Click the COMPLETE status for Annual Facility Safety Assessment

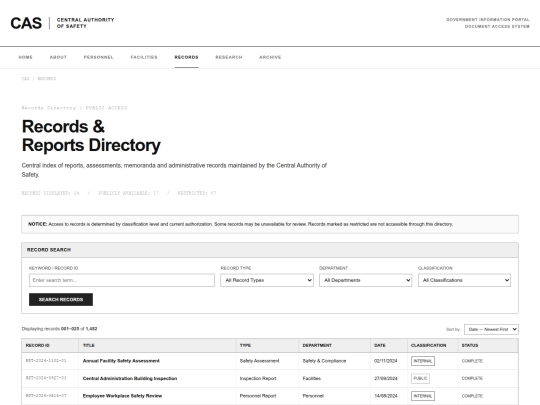(x=472, y=361)
